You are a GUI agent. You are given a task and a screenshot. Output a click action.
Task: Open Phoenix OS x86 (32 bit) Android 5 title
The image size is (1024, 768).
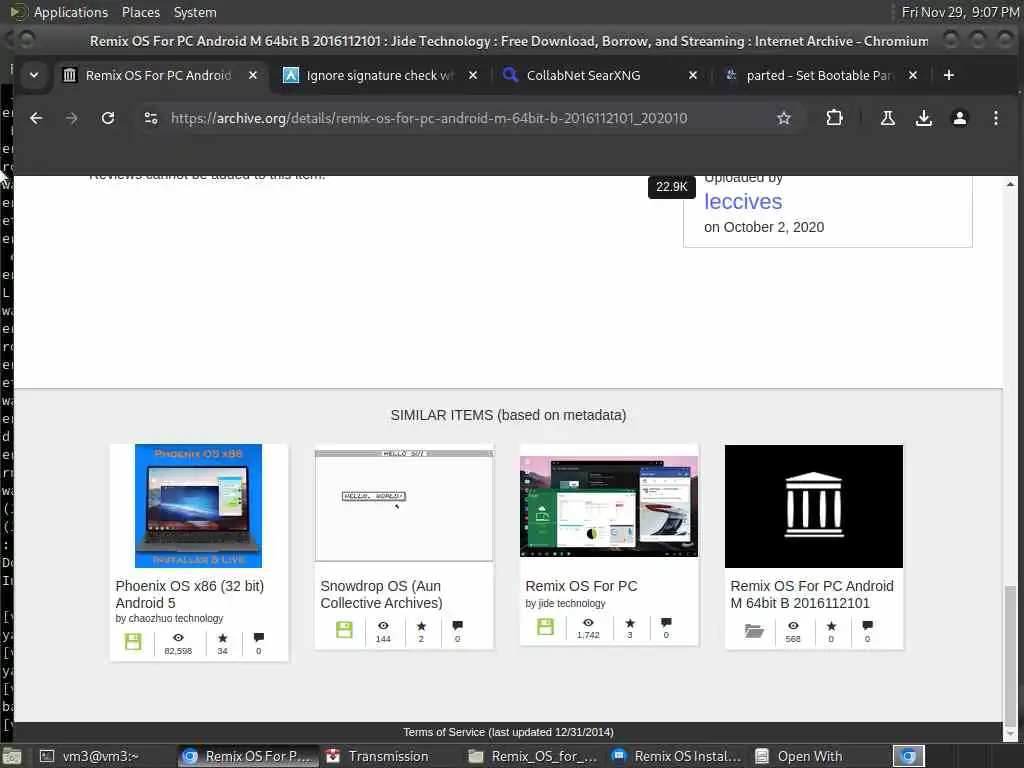[x=189, y=594]
